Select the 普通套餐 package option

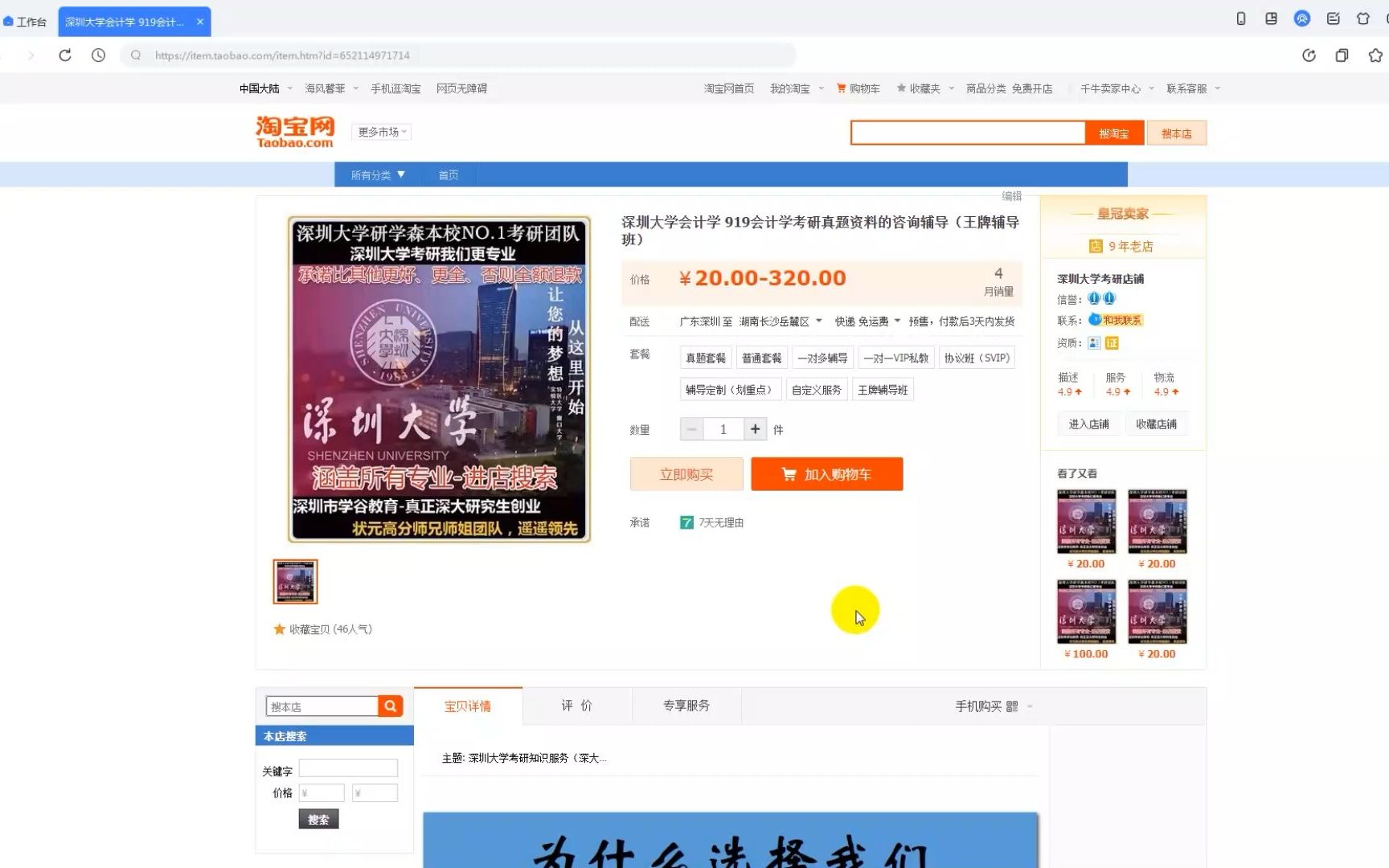point(761,358)
